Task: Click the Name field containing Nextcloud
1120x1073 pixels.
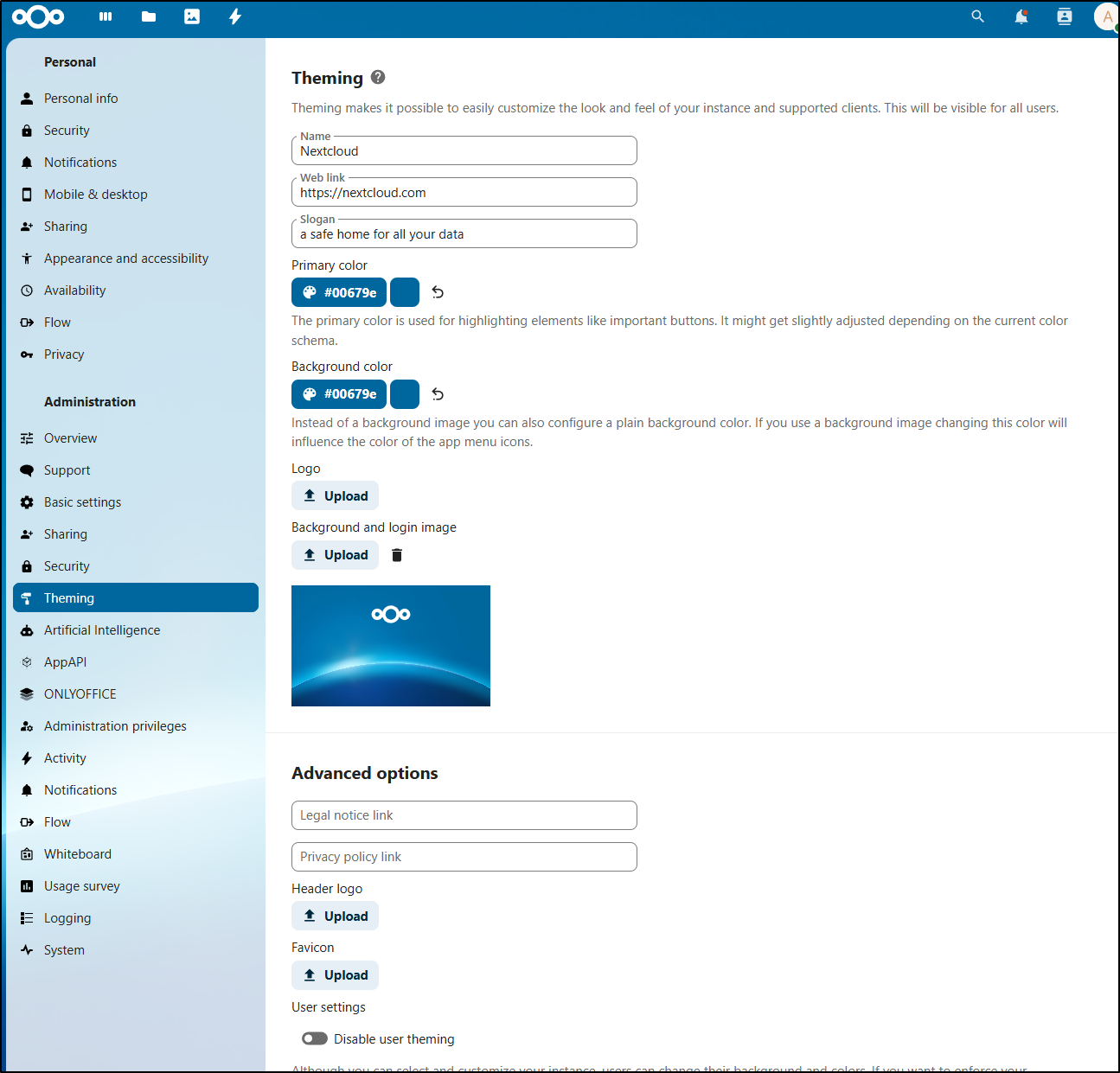Action: click(x=464, y=150)
